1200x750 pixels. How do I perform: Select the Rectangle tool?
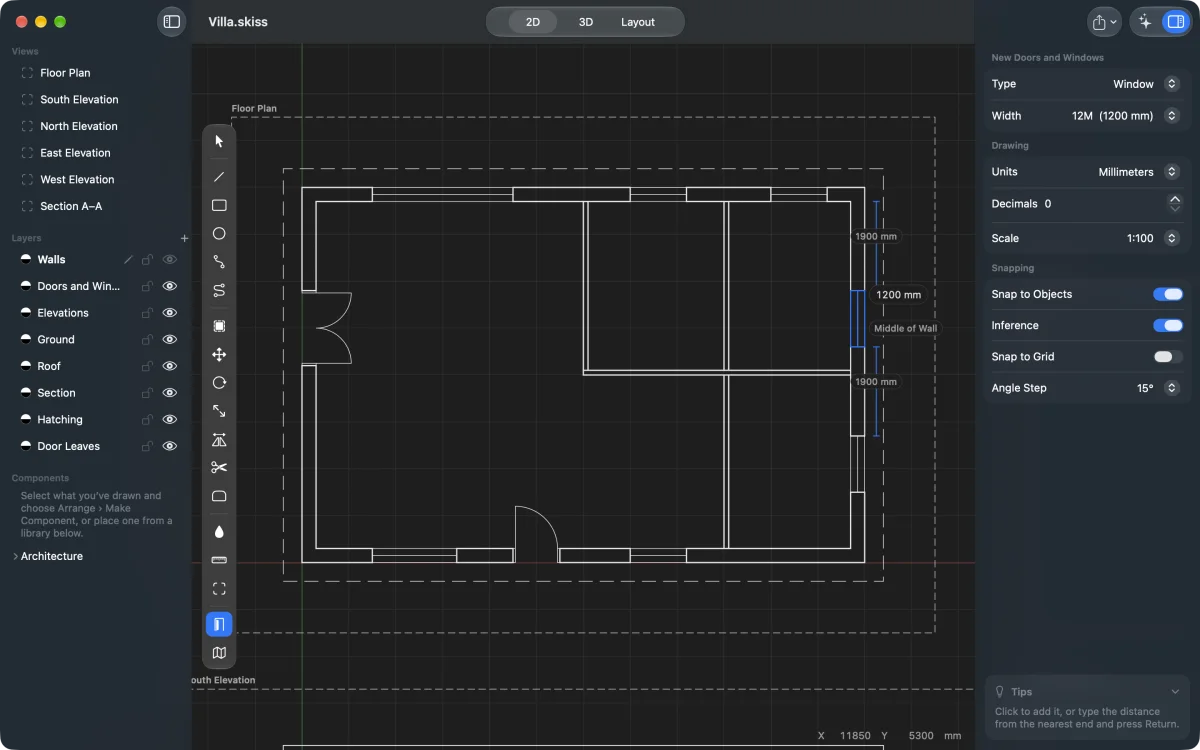[219, 205]
